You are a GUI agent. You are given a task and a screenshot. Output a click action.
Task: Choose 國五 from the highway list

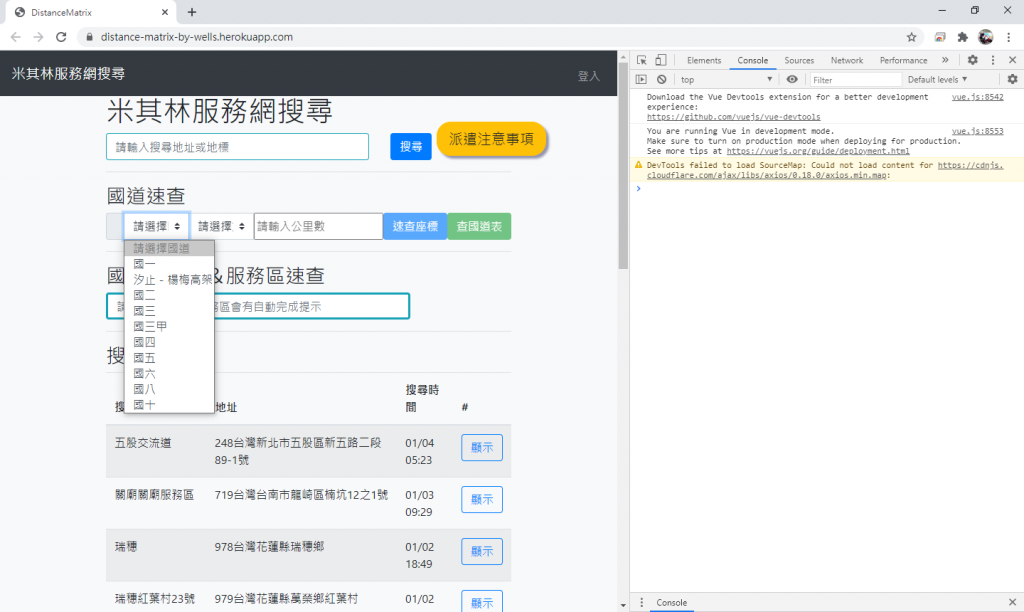coord(169,357)
